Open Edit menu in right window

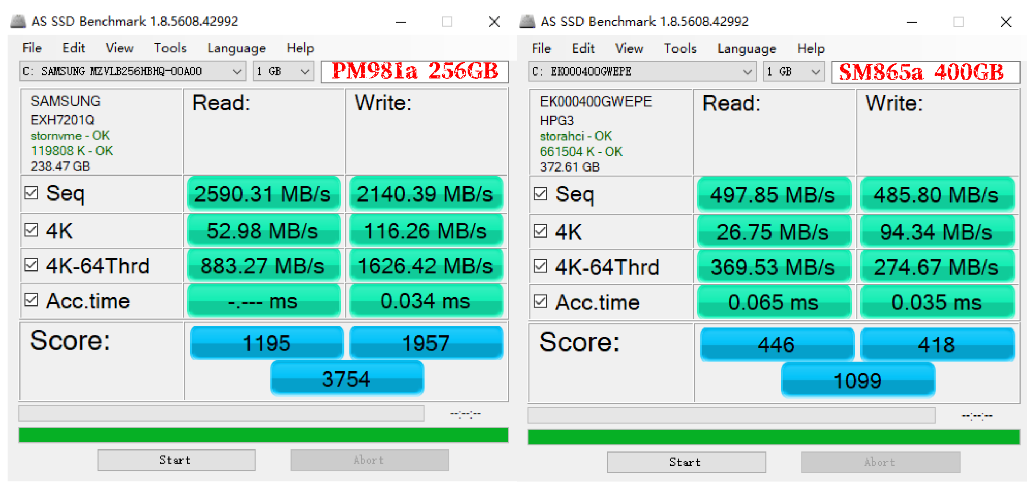[x=583, y=48]
